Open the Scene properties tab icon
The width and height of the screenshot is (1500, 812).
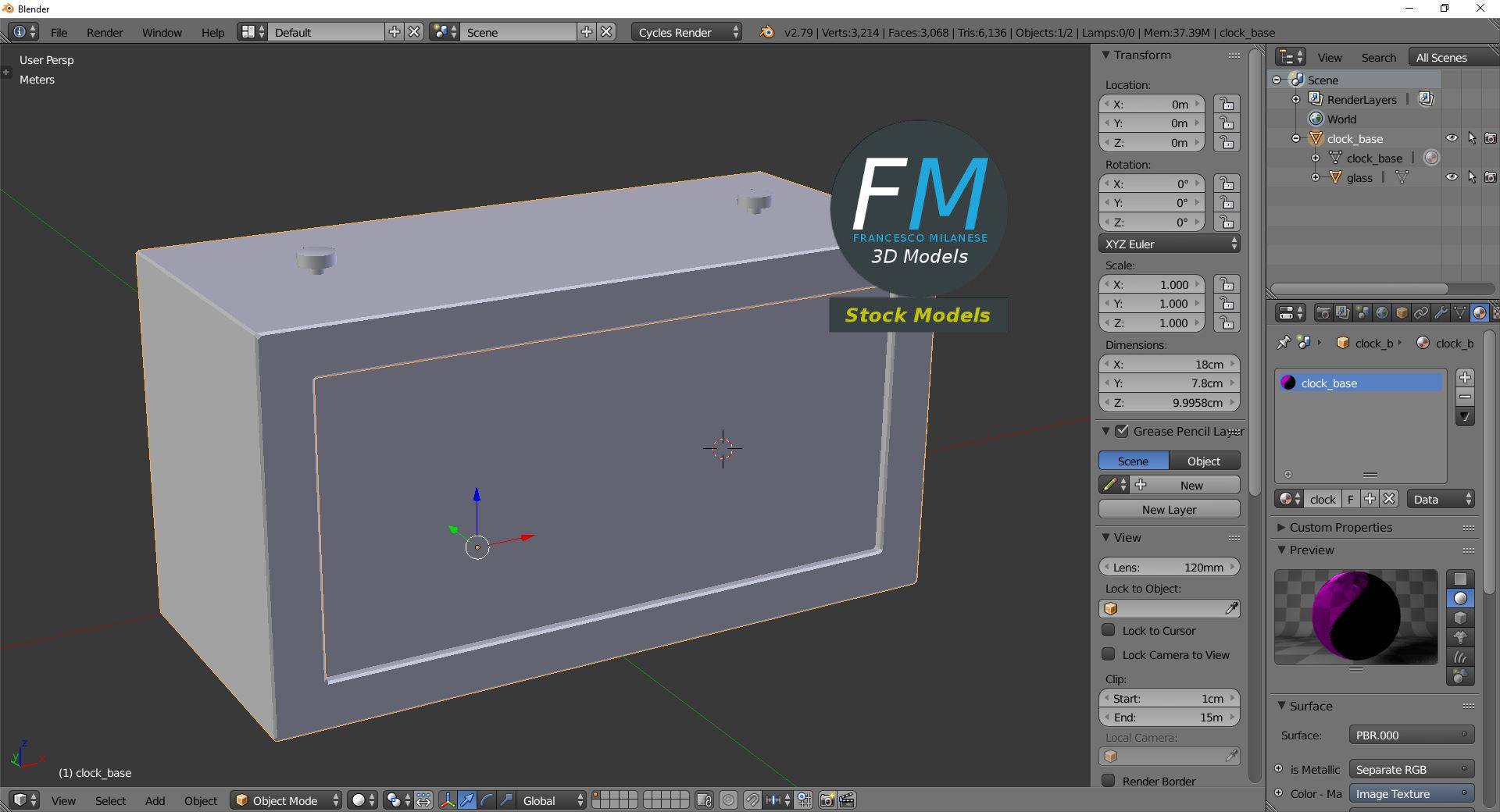tap(1362, 313)
